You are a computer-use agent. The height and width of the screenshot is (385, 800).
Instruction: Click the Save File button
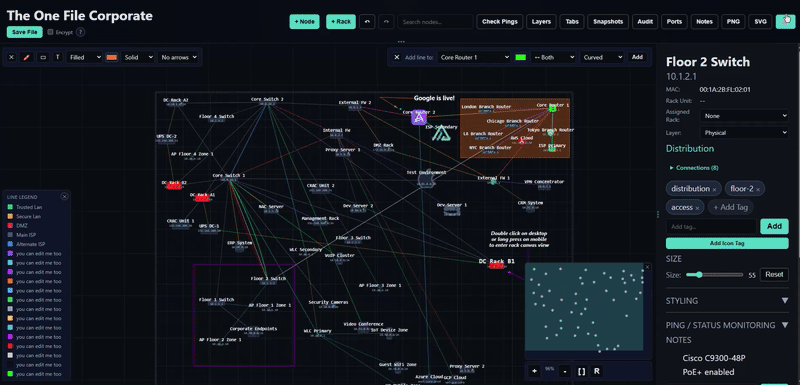24,32
